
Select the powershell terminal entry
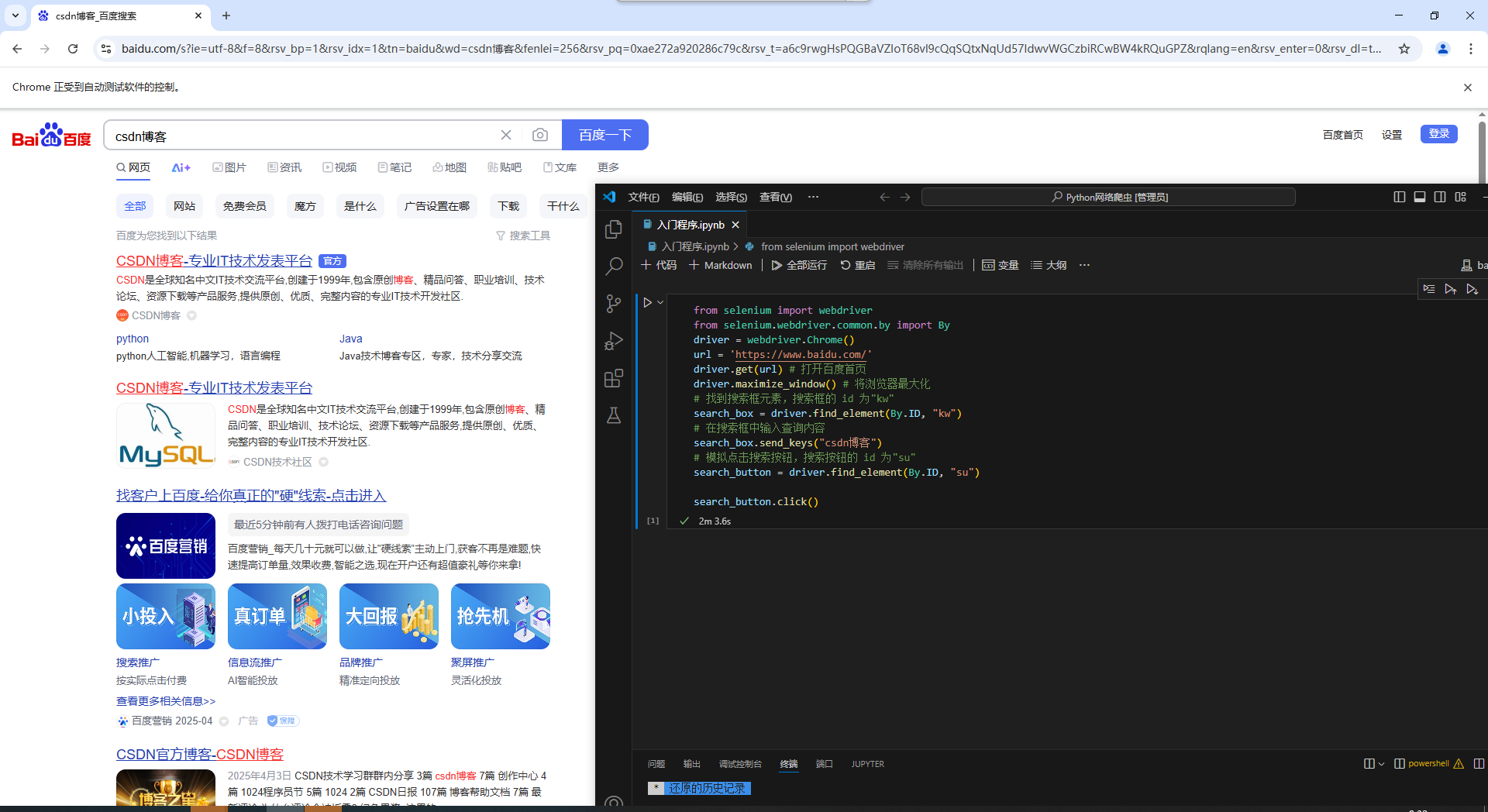(x=1428, y=764)
